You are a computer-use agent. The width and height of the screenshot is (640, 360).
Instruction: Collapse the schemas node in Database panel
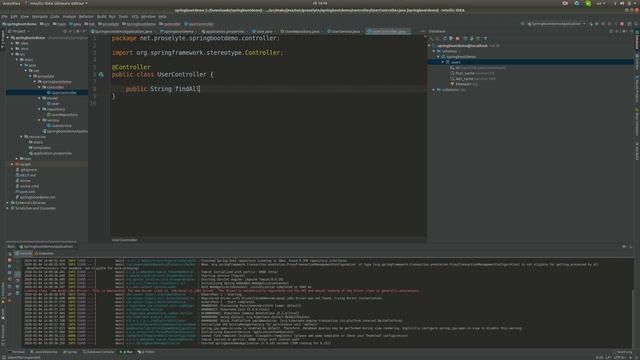coord(434,51)
